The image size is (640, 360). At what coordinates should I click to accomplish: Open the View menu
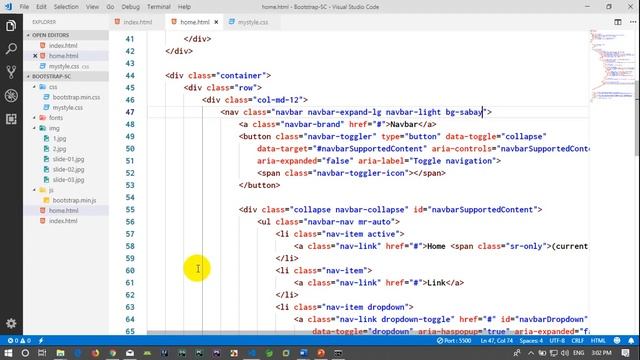[x=92, y=7]
